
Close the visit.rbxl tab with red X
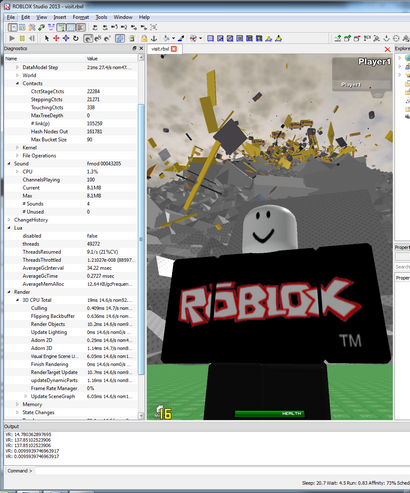pos(174,49)
